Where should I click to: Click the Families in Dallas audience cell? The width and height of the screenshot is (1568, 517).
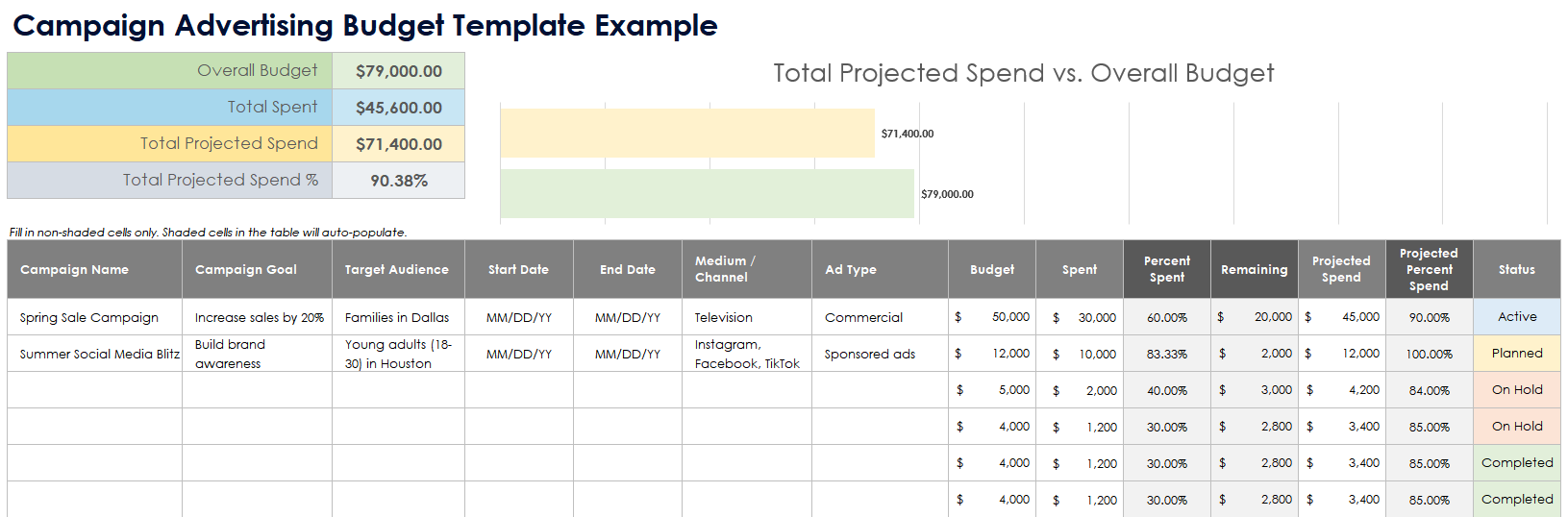(x=397, y=318)
